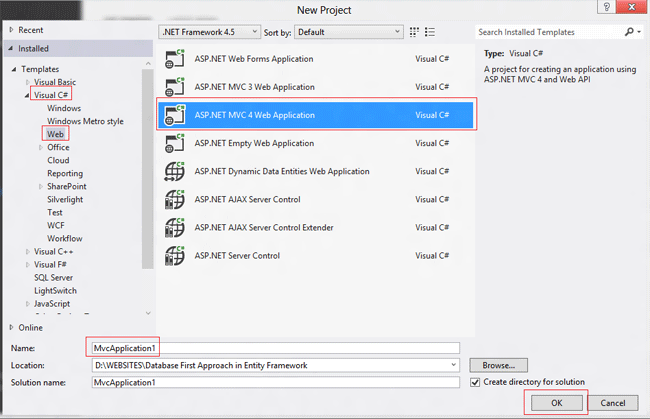This screenshot has height=419, width=650.
Task: Select Windows under Visual C#
Action: point(64,108)
